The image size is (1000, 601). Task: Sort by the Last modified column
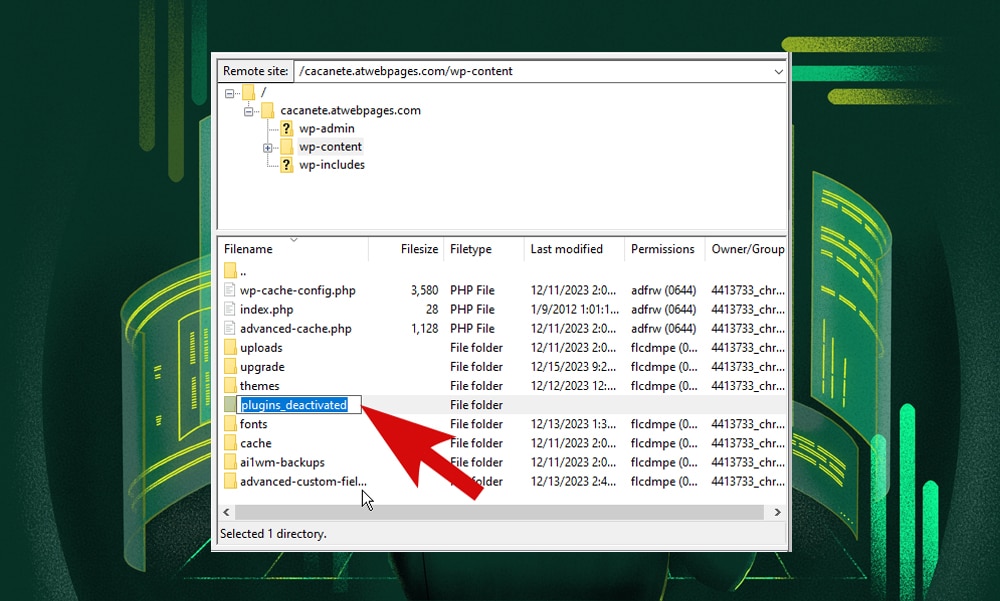tap(565, 249)
